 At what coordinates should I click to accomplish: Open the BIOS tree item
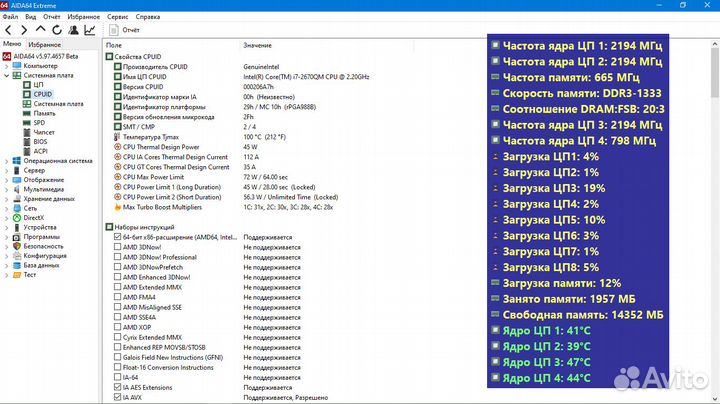pyautogui.click(x=40, y=141)
